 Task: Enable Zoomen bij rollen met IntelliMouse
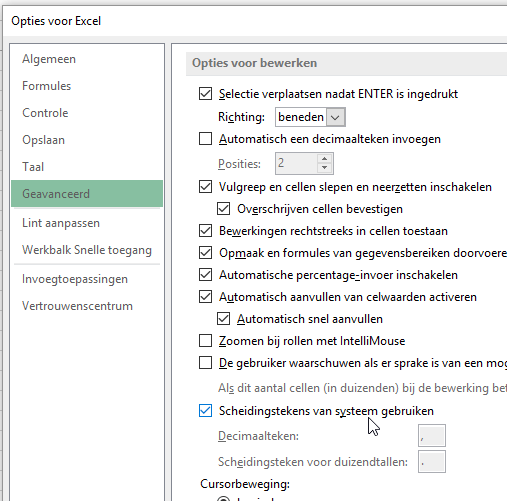point(205,341)
